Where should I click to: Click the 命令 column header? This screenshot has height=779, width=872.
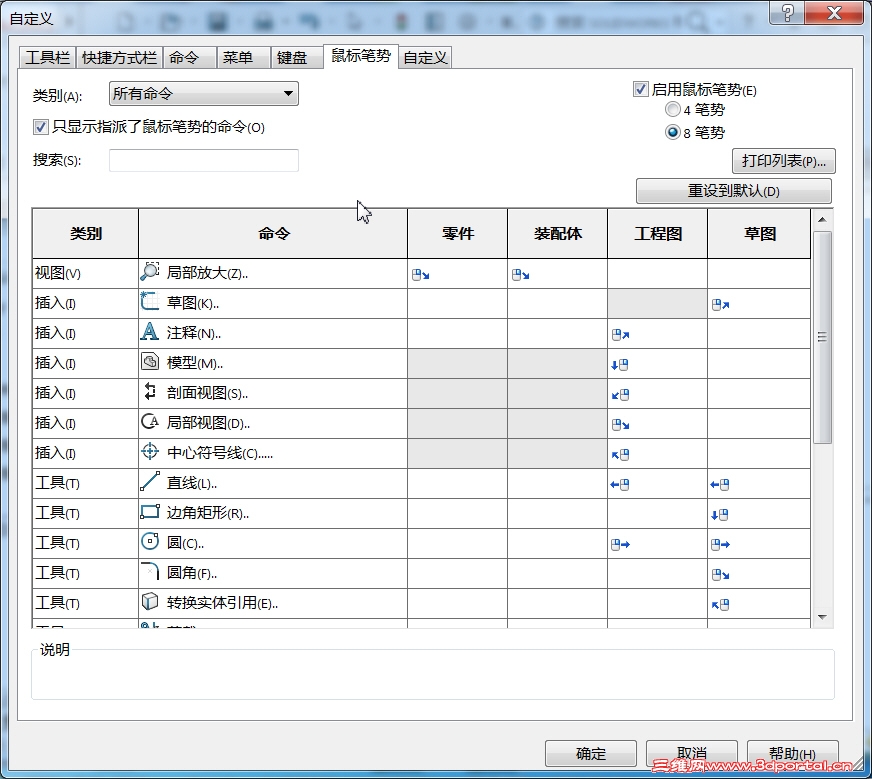[273, 234]
